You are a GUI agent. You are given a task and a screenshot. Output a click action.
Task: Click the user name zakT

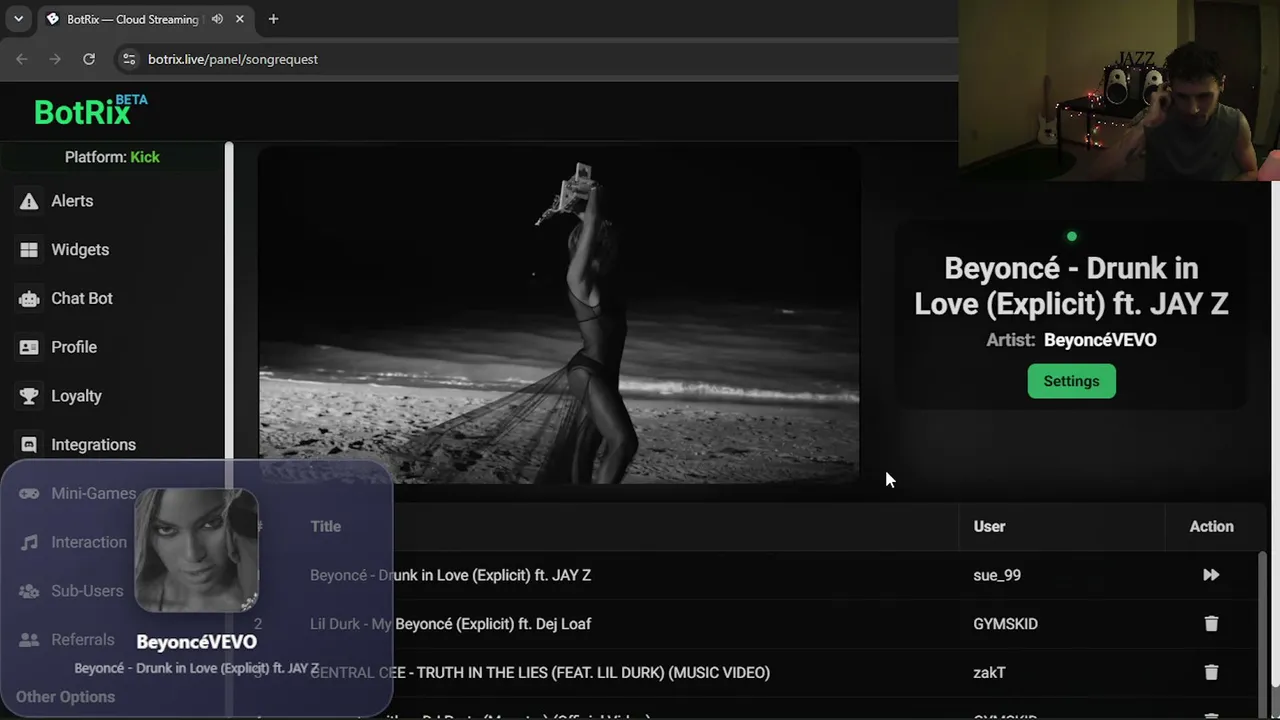click(989, 673)
